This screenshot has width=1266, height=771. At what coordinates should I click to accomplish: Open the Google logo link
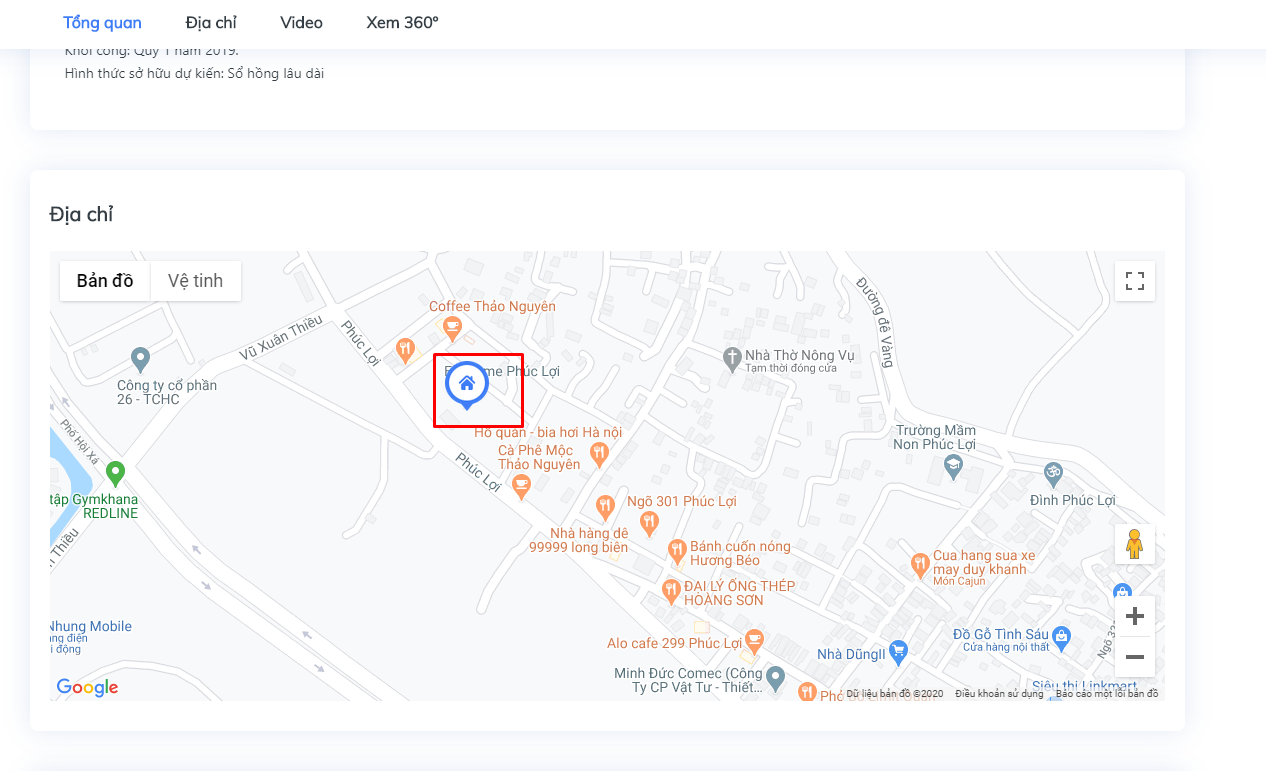coord(87,687)
